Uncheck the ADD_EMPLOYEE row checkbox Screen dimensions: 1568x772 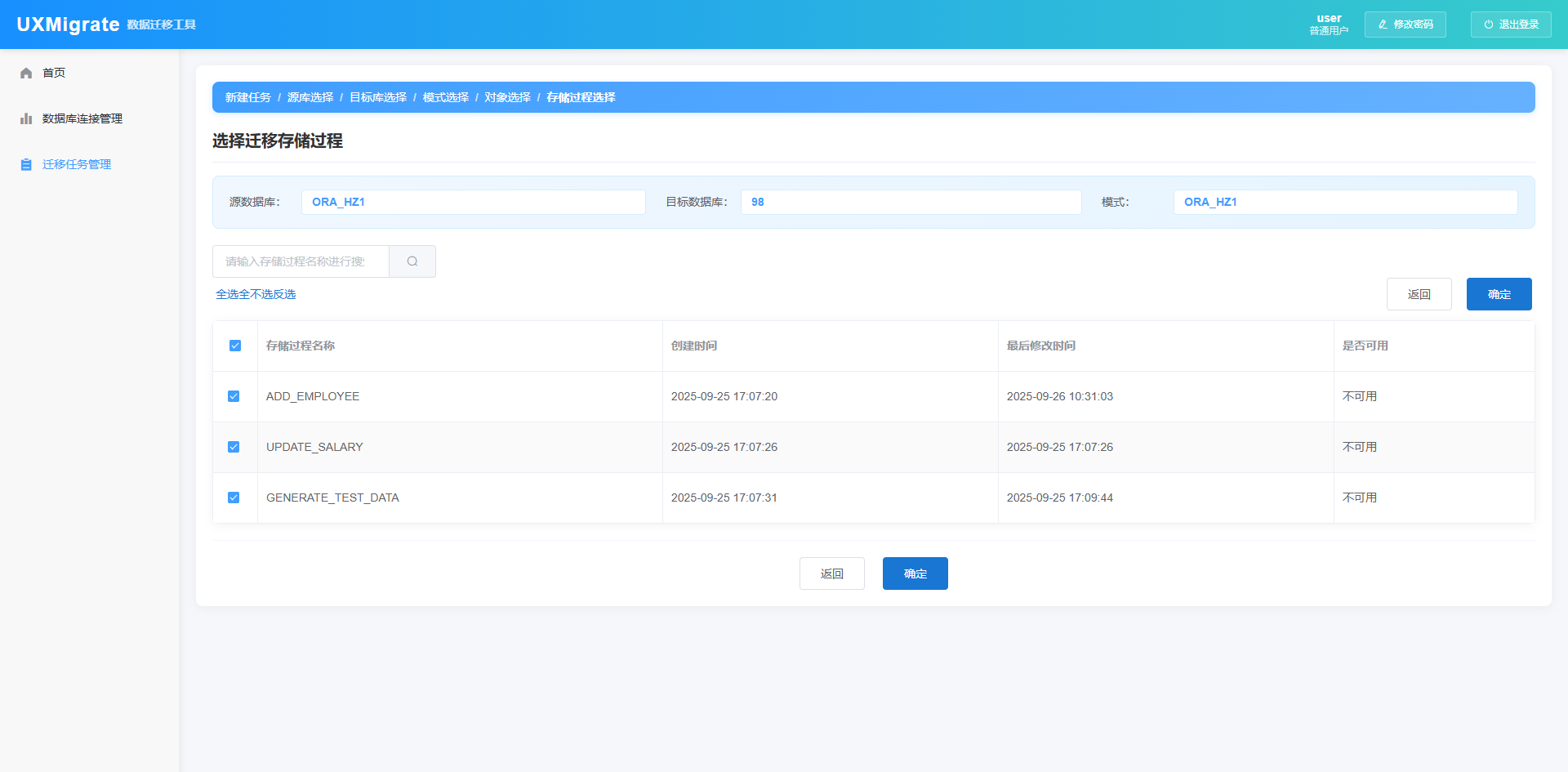click(x=234, y=396)
